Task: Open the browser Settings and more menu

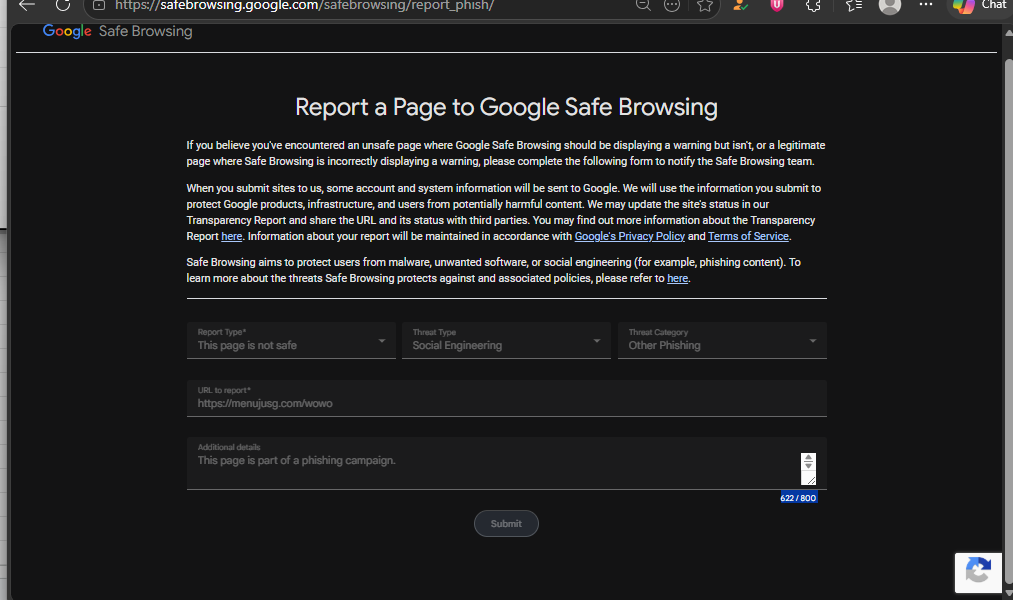Action: point(926,5)
